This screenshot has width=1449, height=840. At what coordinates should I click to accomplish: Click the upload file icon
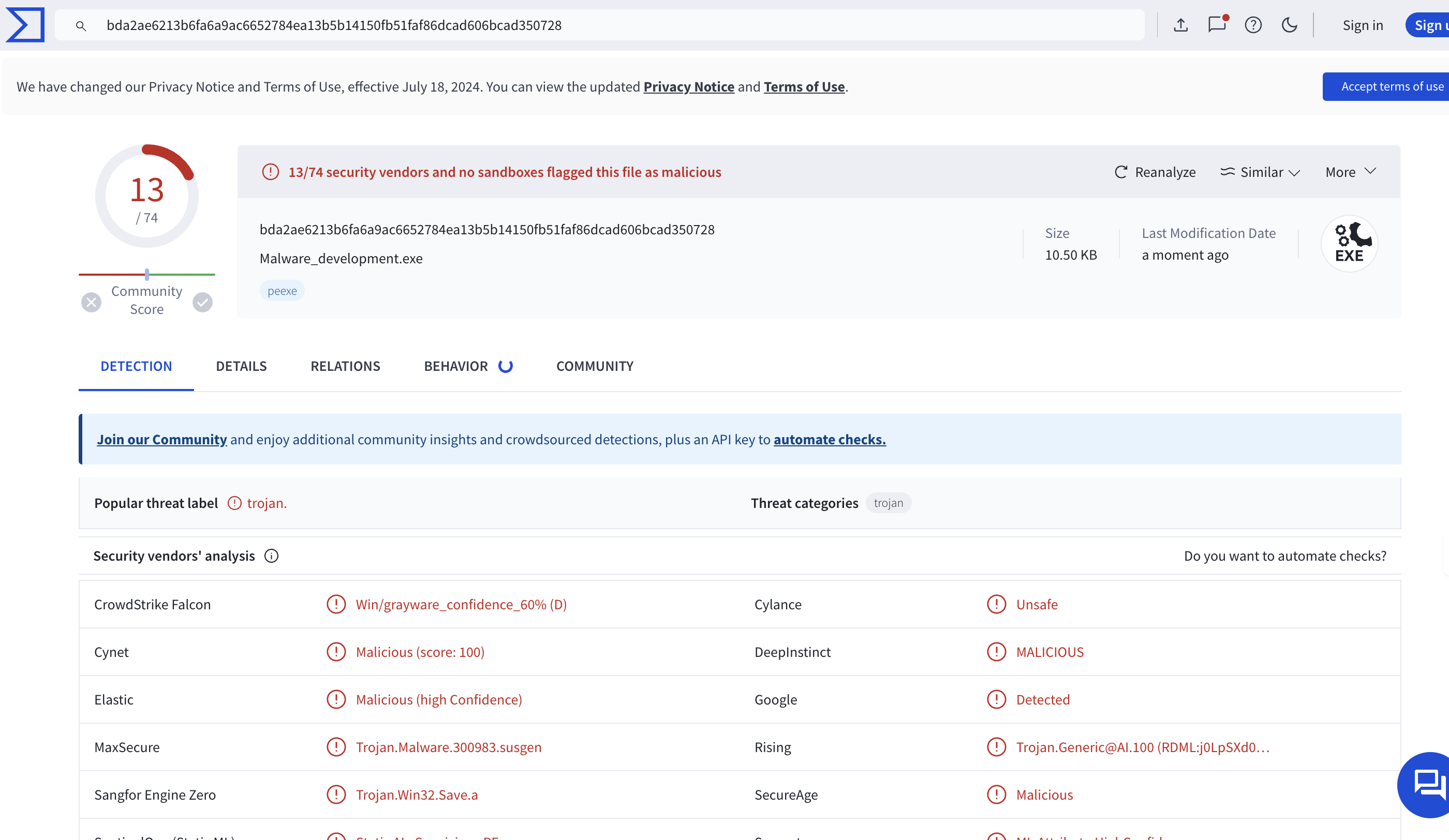click(1180, 25)
